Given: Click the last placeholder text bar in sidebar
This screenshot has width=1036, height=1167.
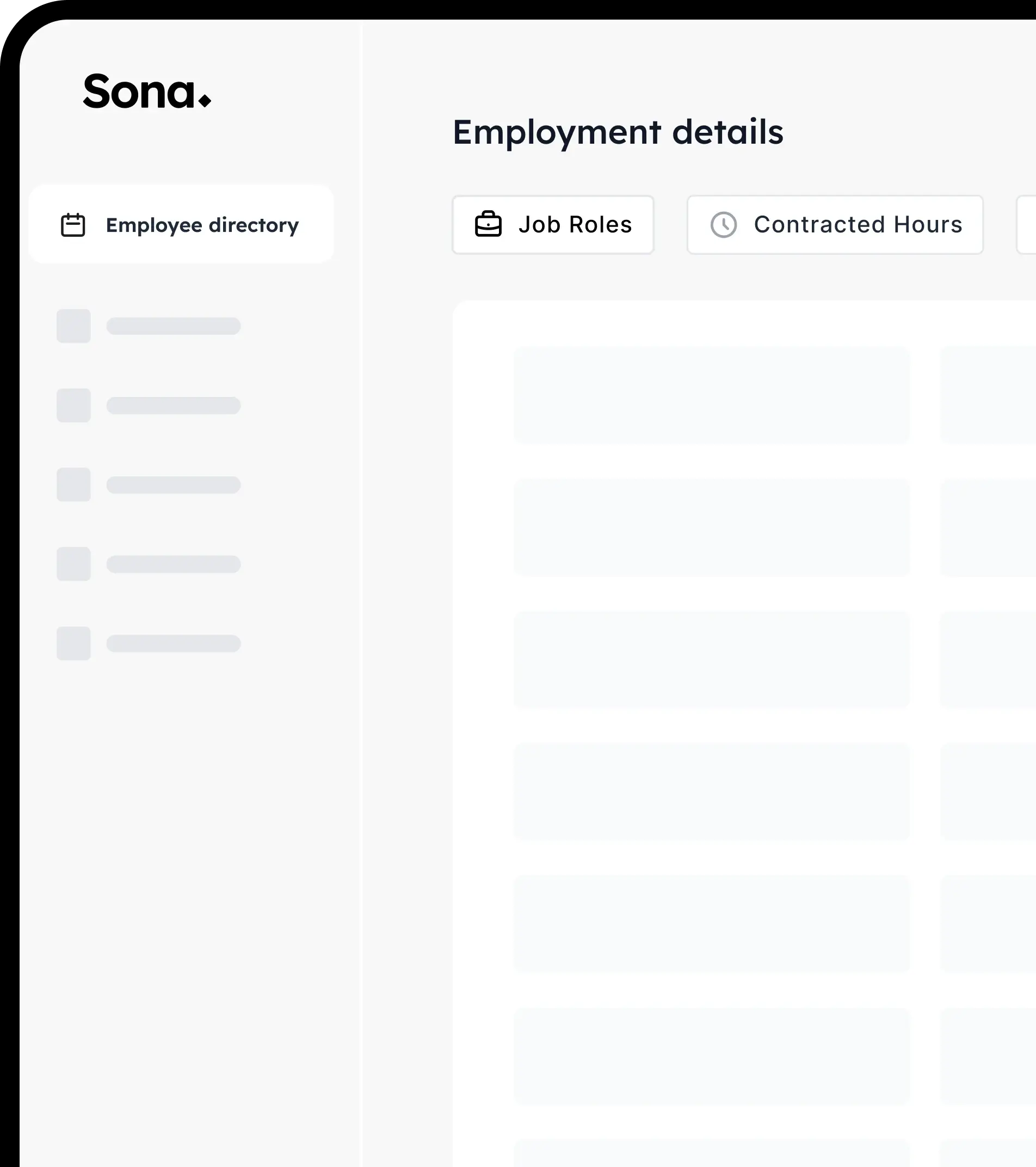Looking at the screenshot, I should tap(174, 643).
